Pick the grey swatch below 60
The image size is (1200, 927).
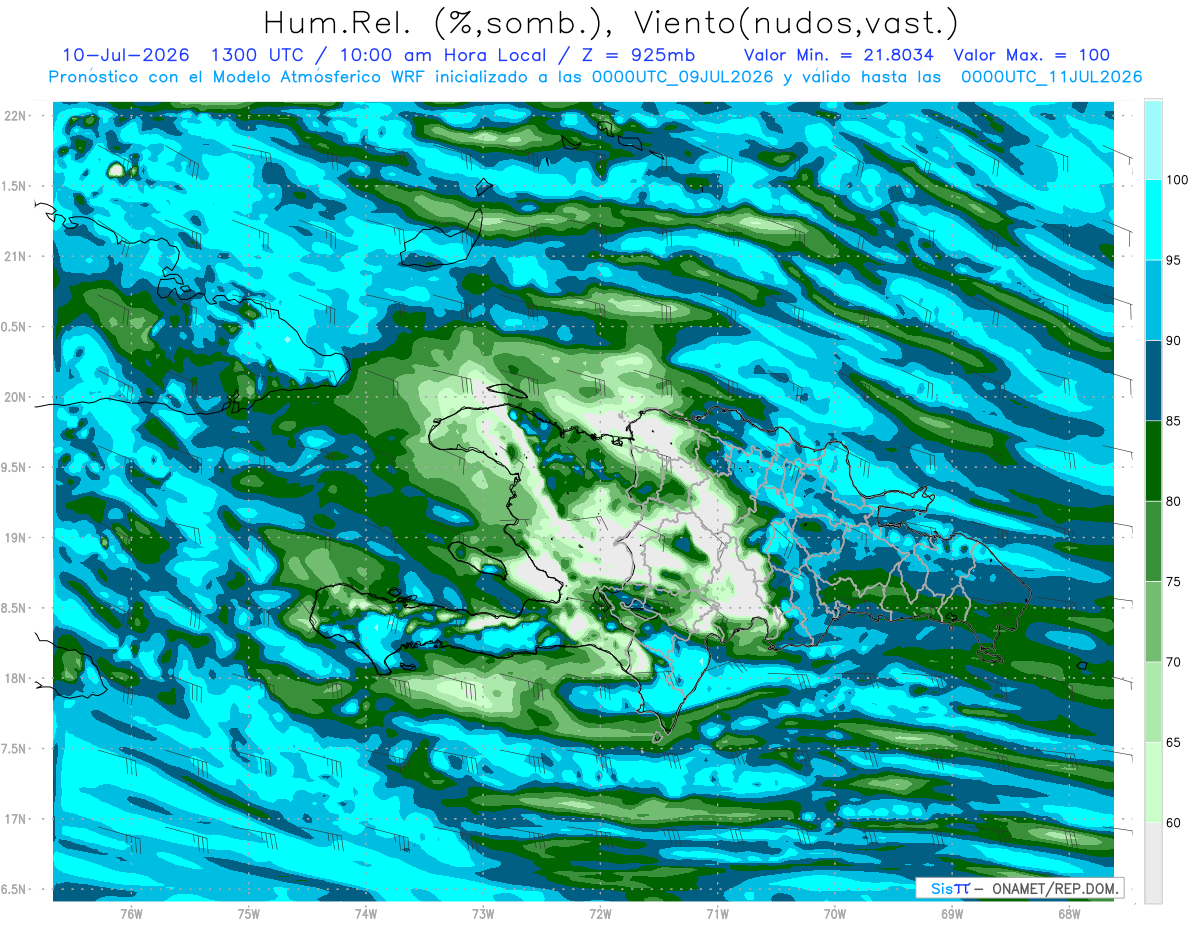[1153, 862]
